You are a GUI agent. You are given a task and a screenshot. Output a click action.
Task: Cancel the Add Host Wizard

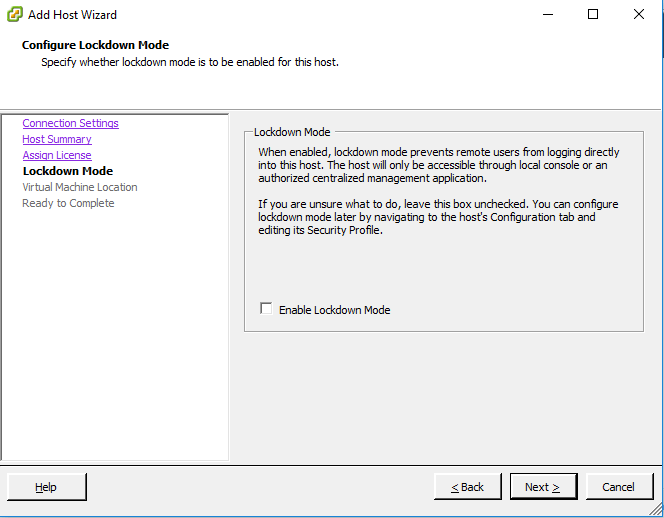point(618,487)
